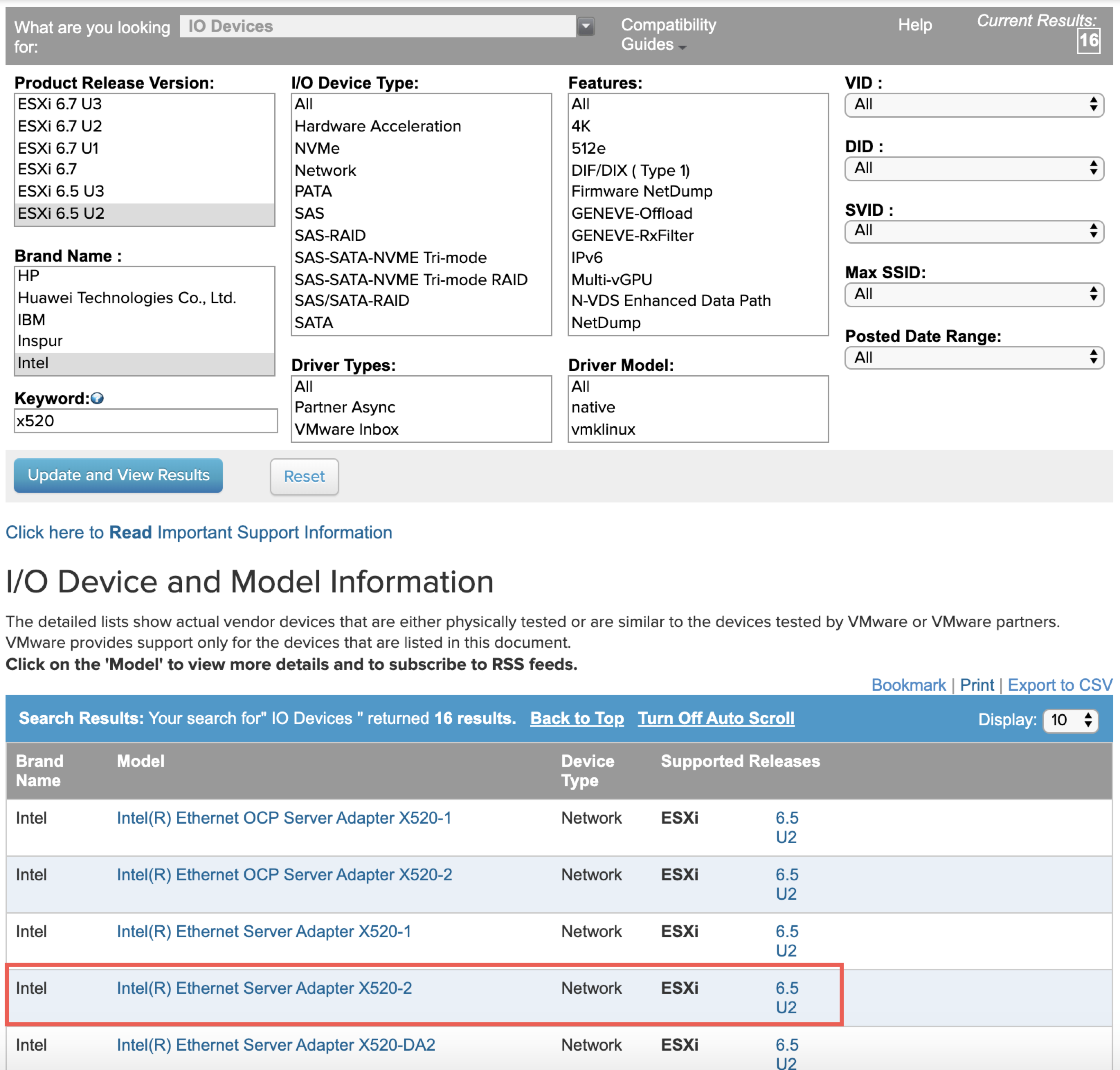Click the IO Devices search type field
The height and width of the screenshot is (1070, 1120).
click(377, 26)
